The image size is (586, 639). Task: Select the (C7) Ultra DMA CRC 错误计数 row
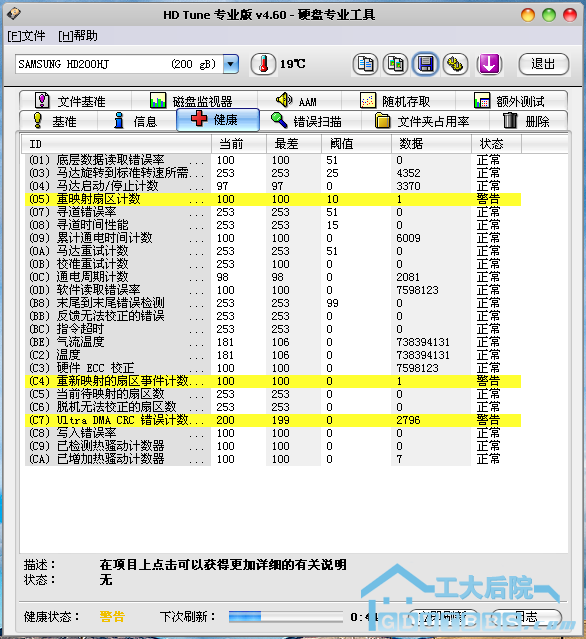click(x=273, y=420)
